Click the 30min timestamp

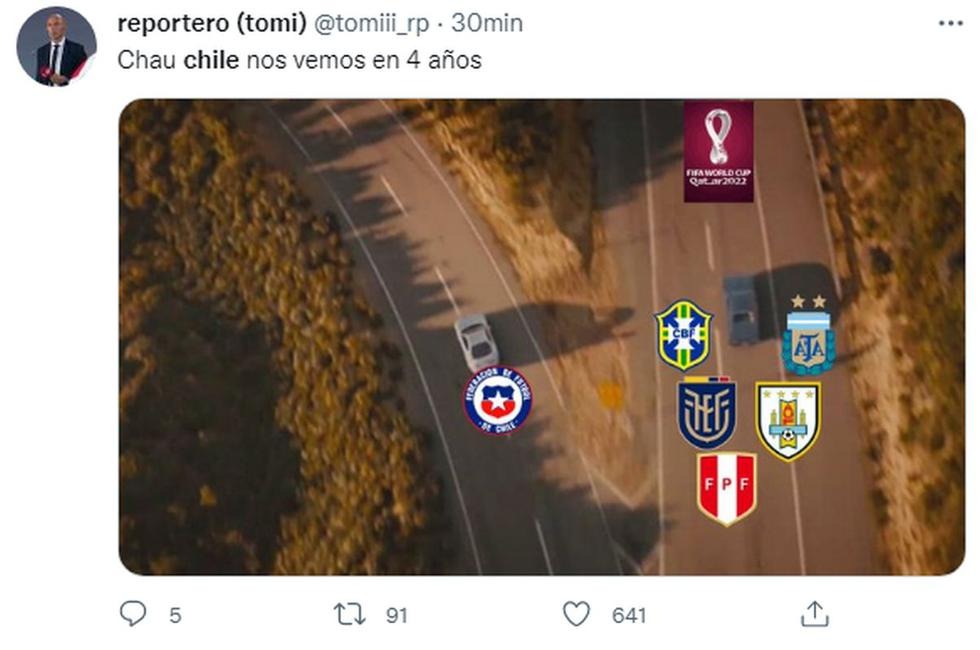[x=487, y=22]
